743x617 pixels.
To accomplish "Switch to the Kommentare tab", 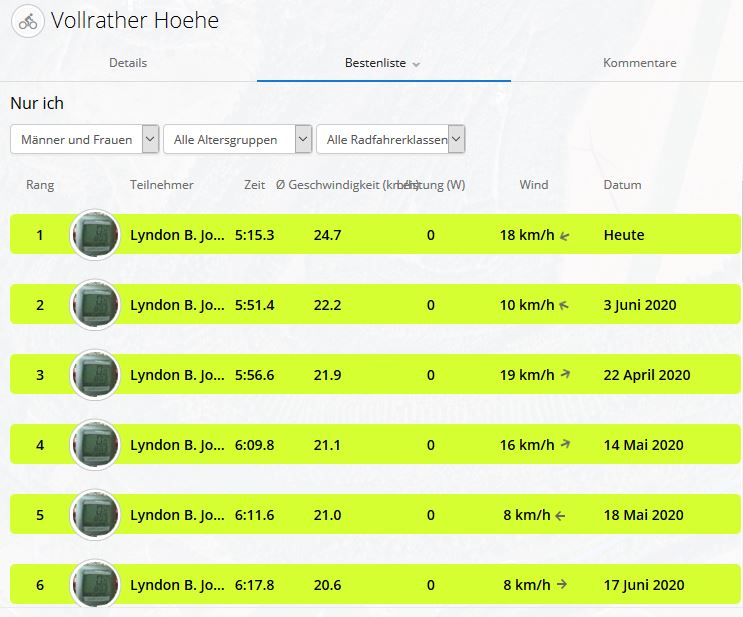I will coord(639,62).
